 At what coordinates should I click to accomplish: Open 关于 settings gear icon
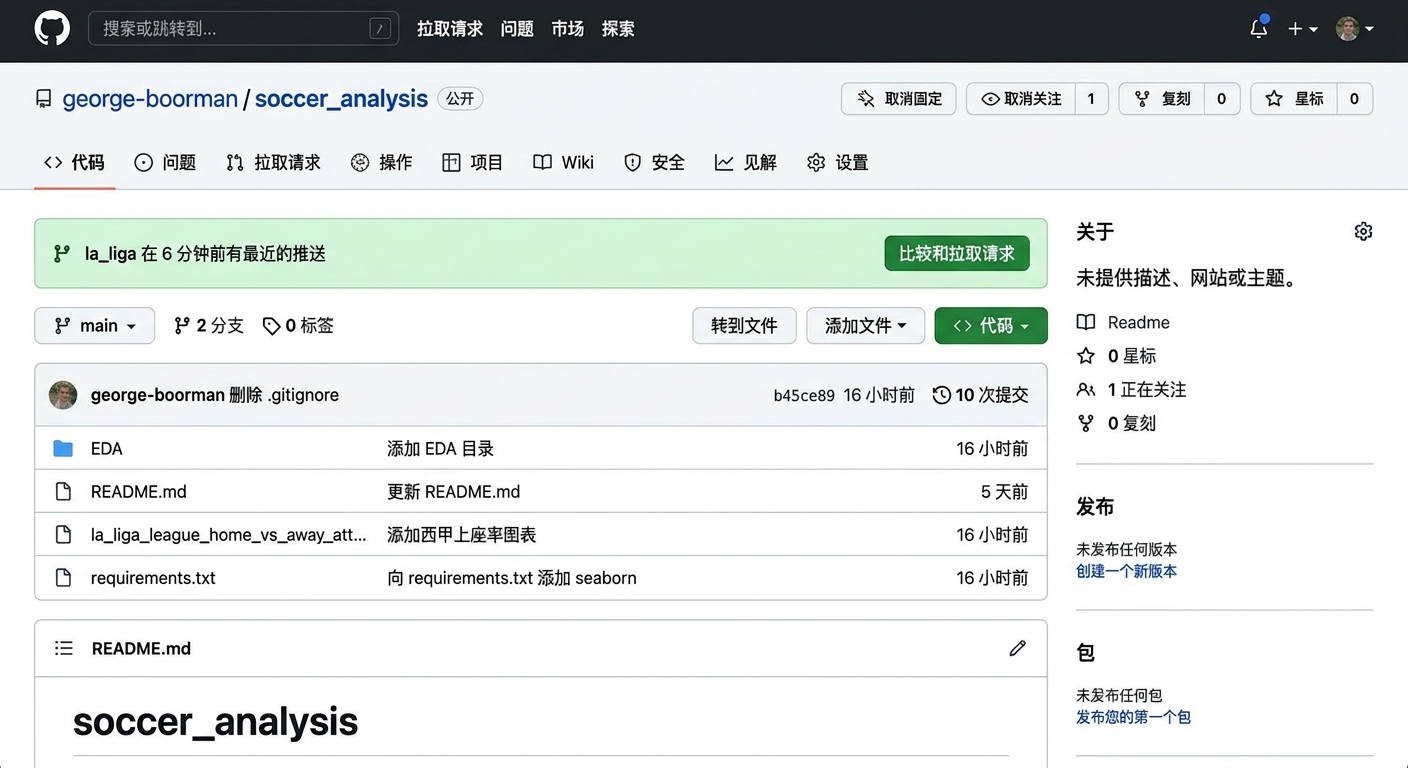pos(1363,232)
